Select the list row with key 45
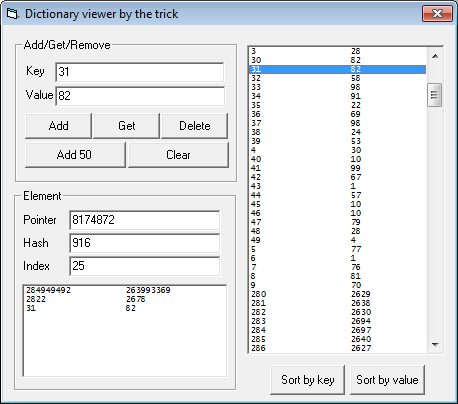Viewport: 458px width, 404px height. point(338,204)
